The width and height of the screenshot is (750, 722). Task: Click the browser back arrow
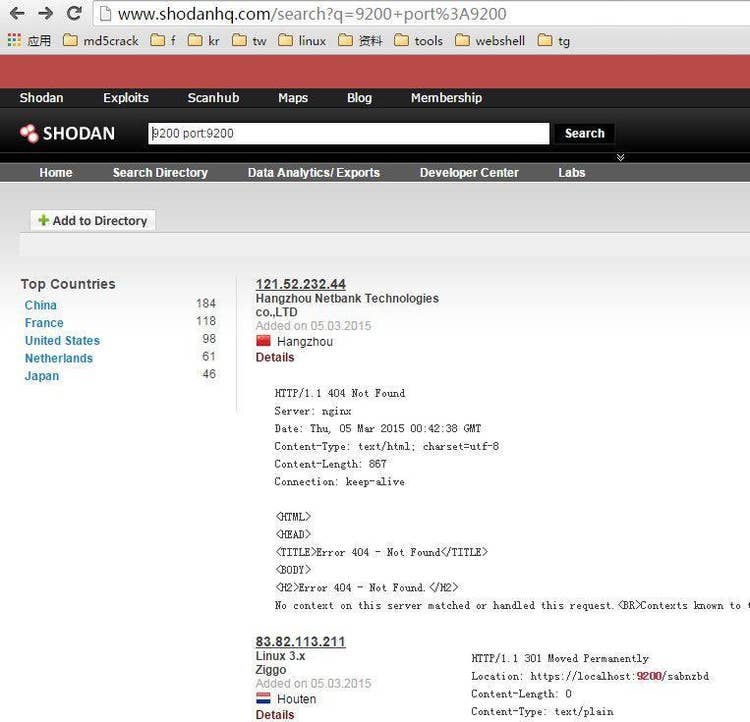click(16, 14)
